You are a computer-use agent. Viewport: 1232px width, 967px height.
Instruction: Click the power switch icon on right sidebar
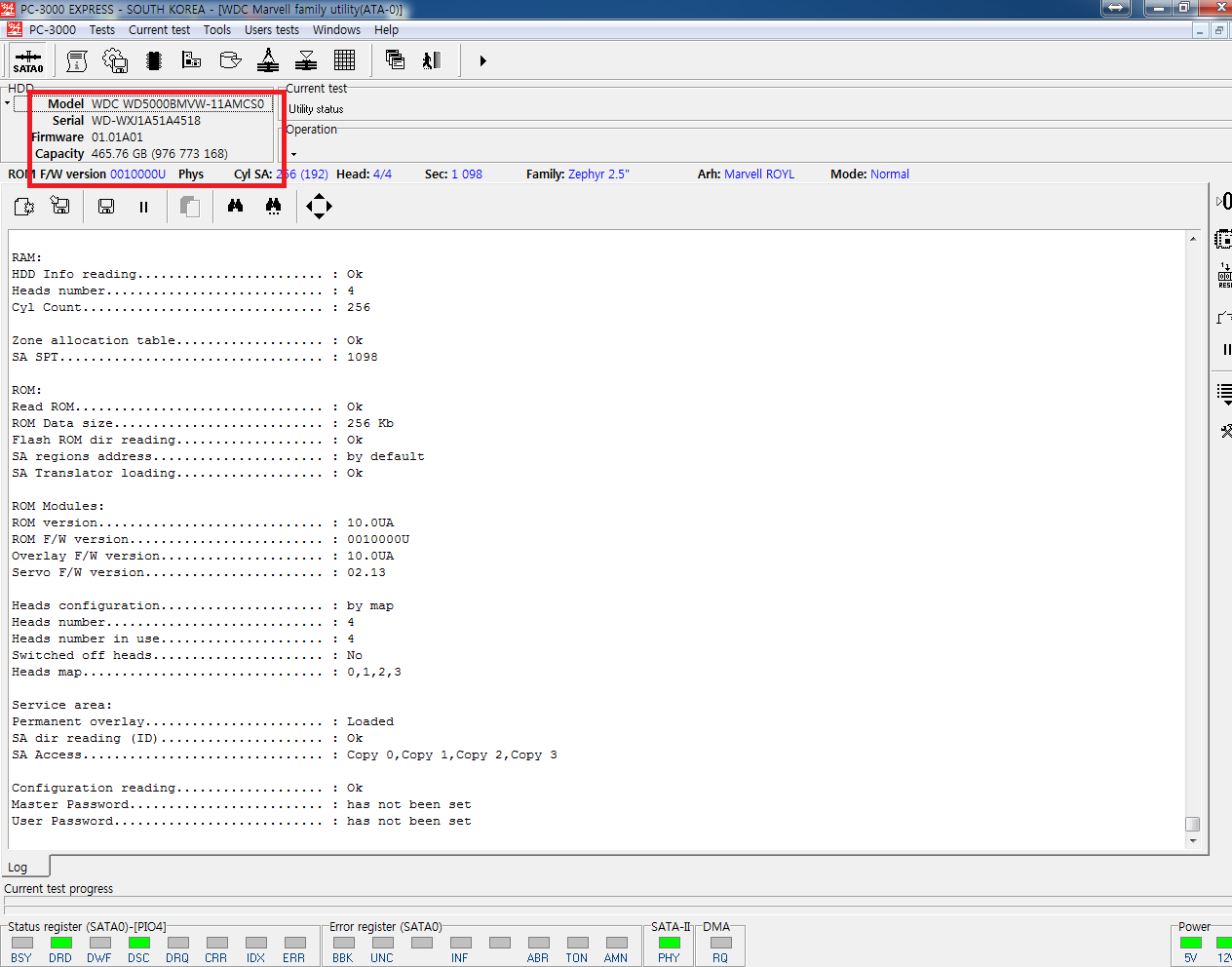click(x=1224, y=317)
